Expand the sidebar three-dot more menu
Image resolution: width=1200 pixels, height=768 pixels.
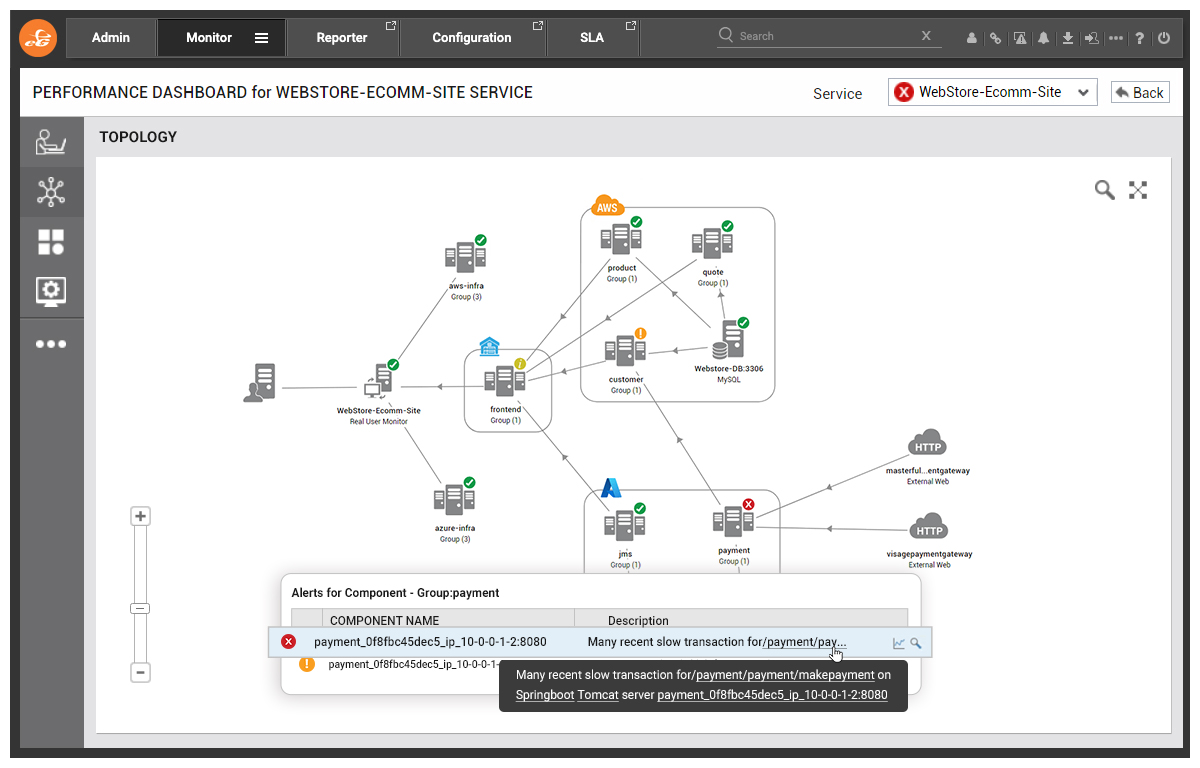pyautogui.click(x=51, y=344)
